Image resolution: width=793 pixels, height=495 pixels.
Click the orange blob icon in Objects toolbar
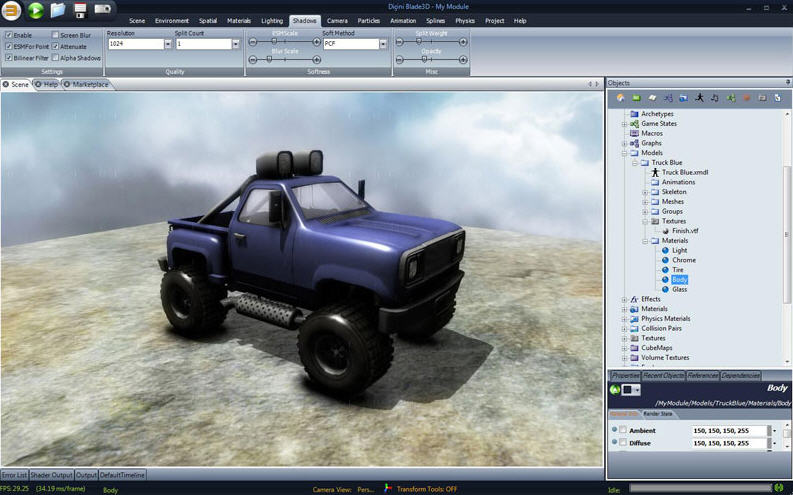coord(746,98)
